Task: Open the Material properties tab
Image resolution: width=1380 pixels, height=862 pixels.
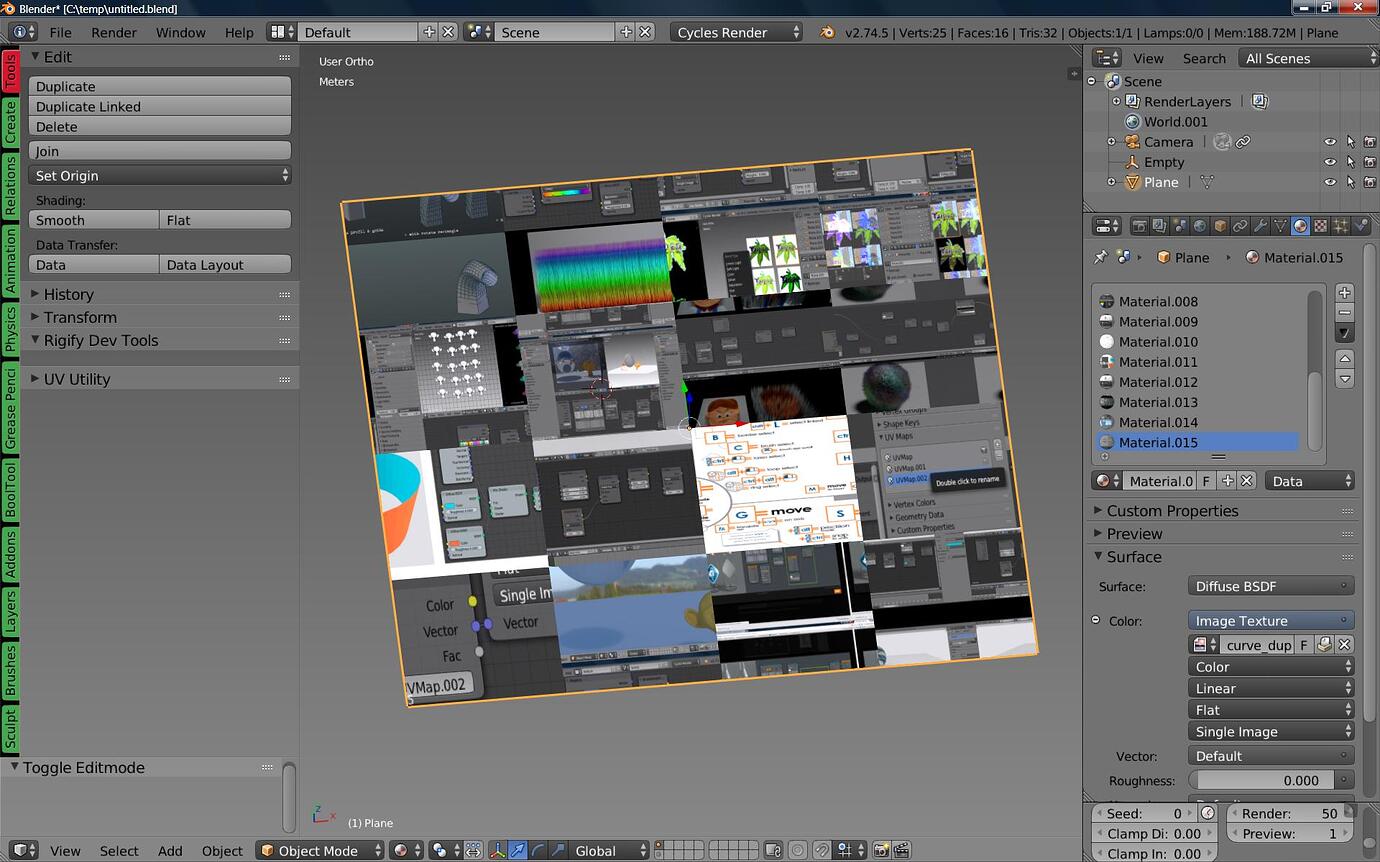Action: point(1300,226)
